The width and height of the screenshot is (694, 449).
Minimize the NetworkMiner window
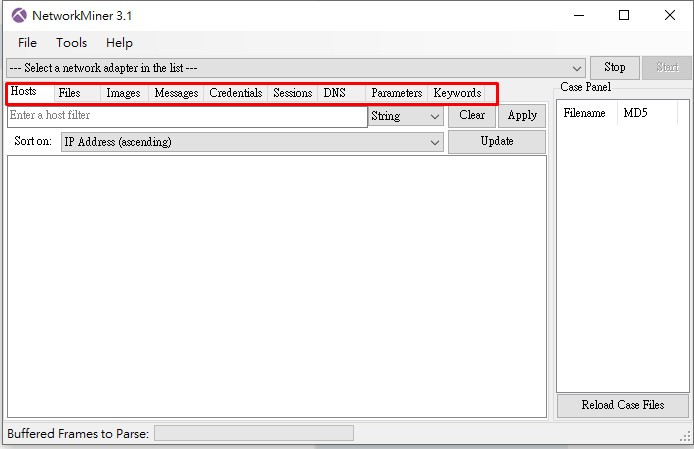(x=579, y=15)
